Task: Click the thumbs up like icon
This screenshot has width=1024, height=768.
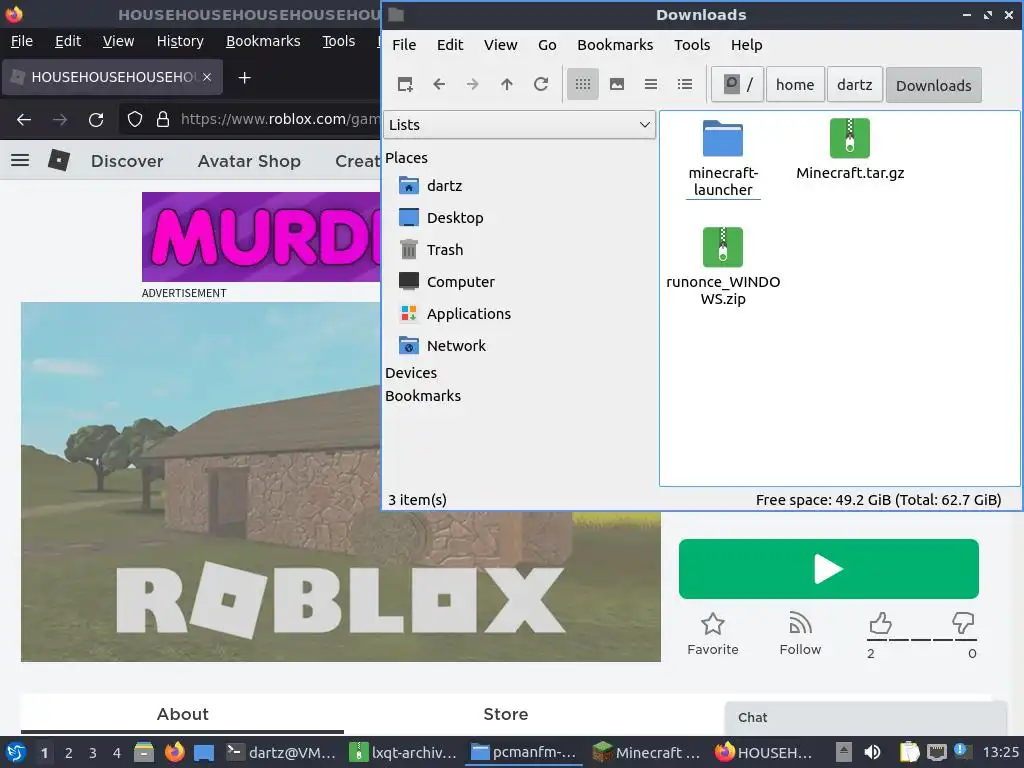Action: (x=880, y=624)
